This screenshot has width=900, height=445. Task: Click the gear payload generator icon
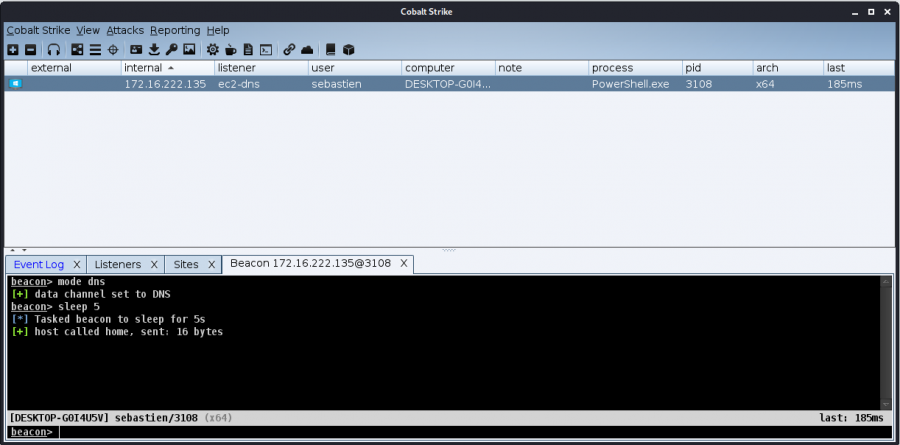[212, 49]
